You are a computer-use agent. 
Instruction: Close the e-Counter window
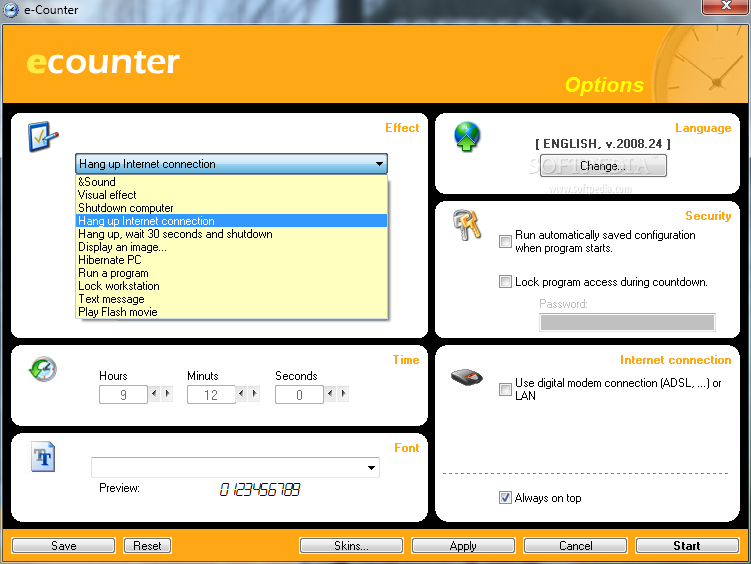(x=726, y=6)
